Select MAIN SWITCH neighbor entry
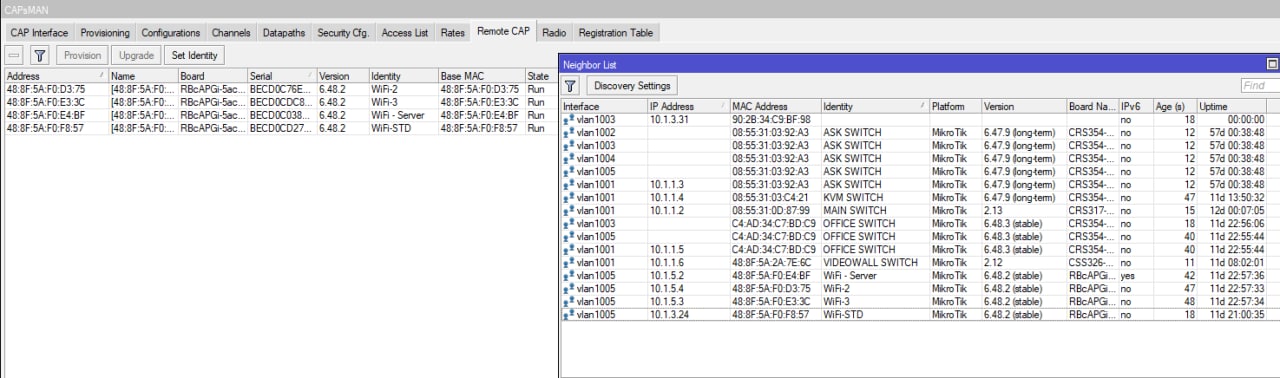The height and width of the screenshot is (378, 1280). (x=920, y=211)
